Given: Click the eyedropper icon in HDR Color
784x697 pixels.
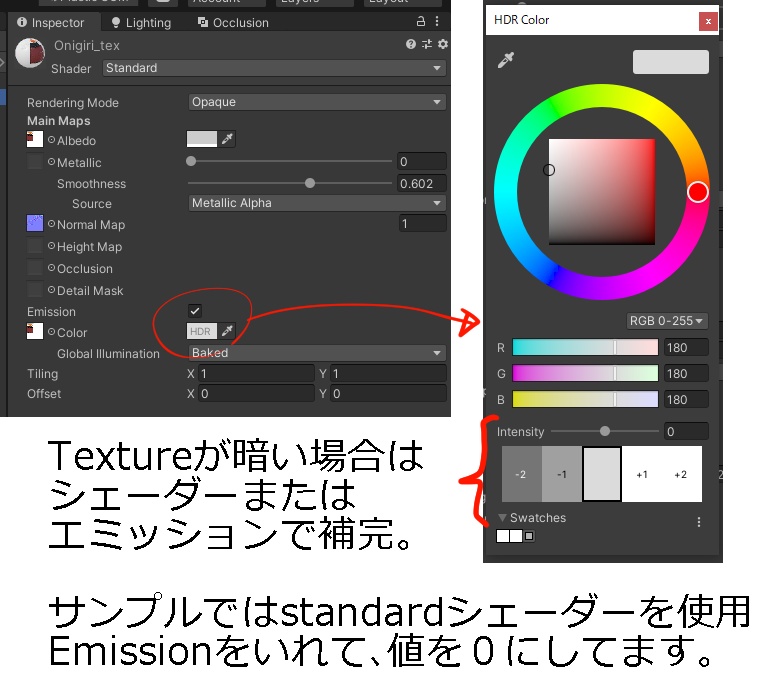Looking at the screenshot, I should (506, 60).
